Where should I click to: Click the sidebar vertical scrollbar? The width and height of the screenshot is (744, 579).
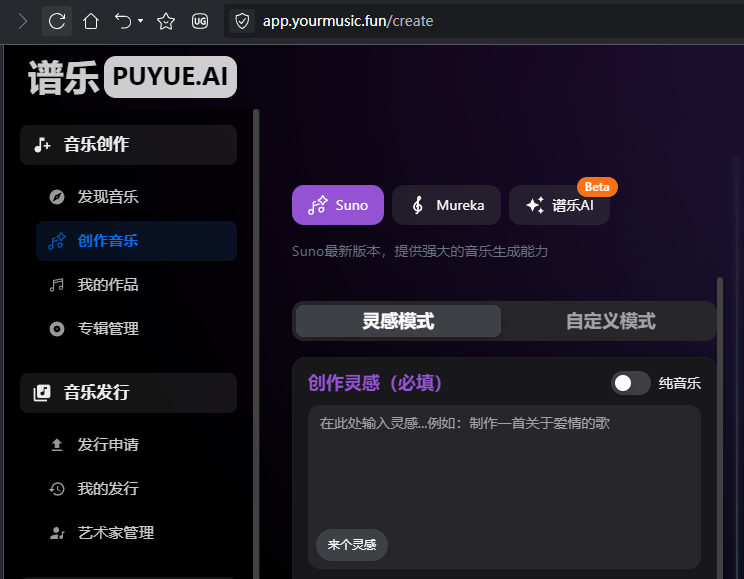(x=256, y=344)
